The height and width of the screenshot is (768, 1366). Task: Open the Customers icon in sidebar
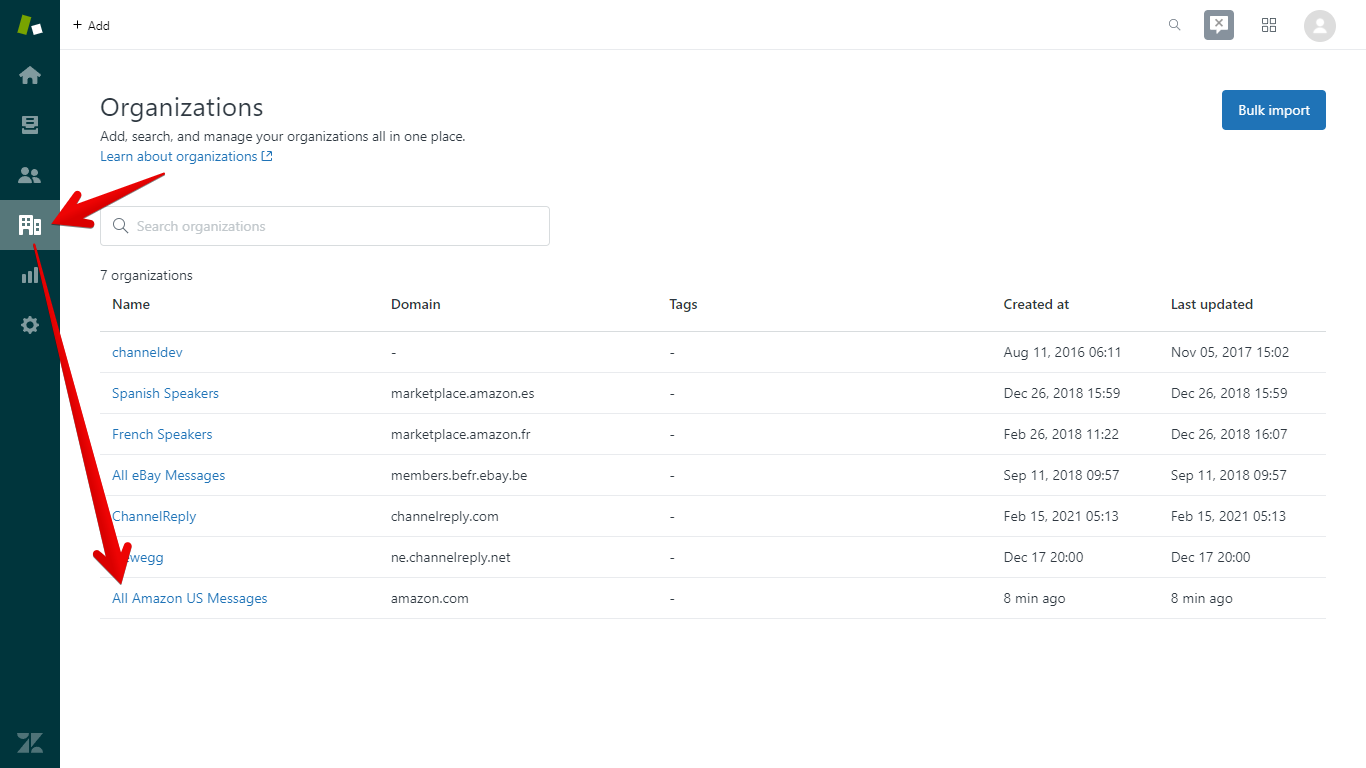(x=30, y=175)
